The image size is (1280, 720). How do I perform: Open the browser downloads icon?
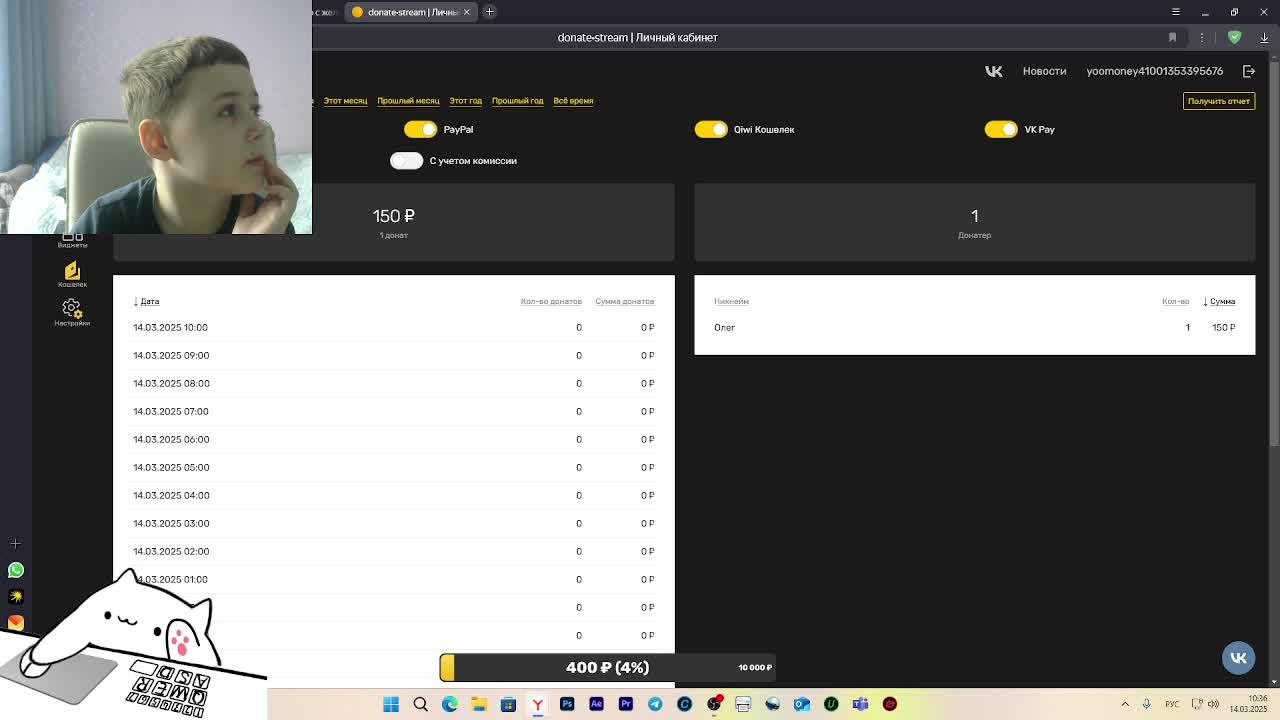click(x=1264, y=37)
